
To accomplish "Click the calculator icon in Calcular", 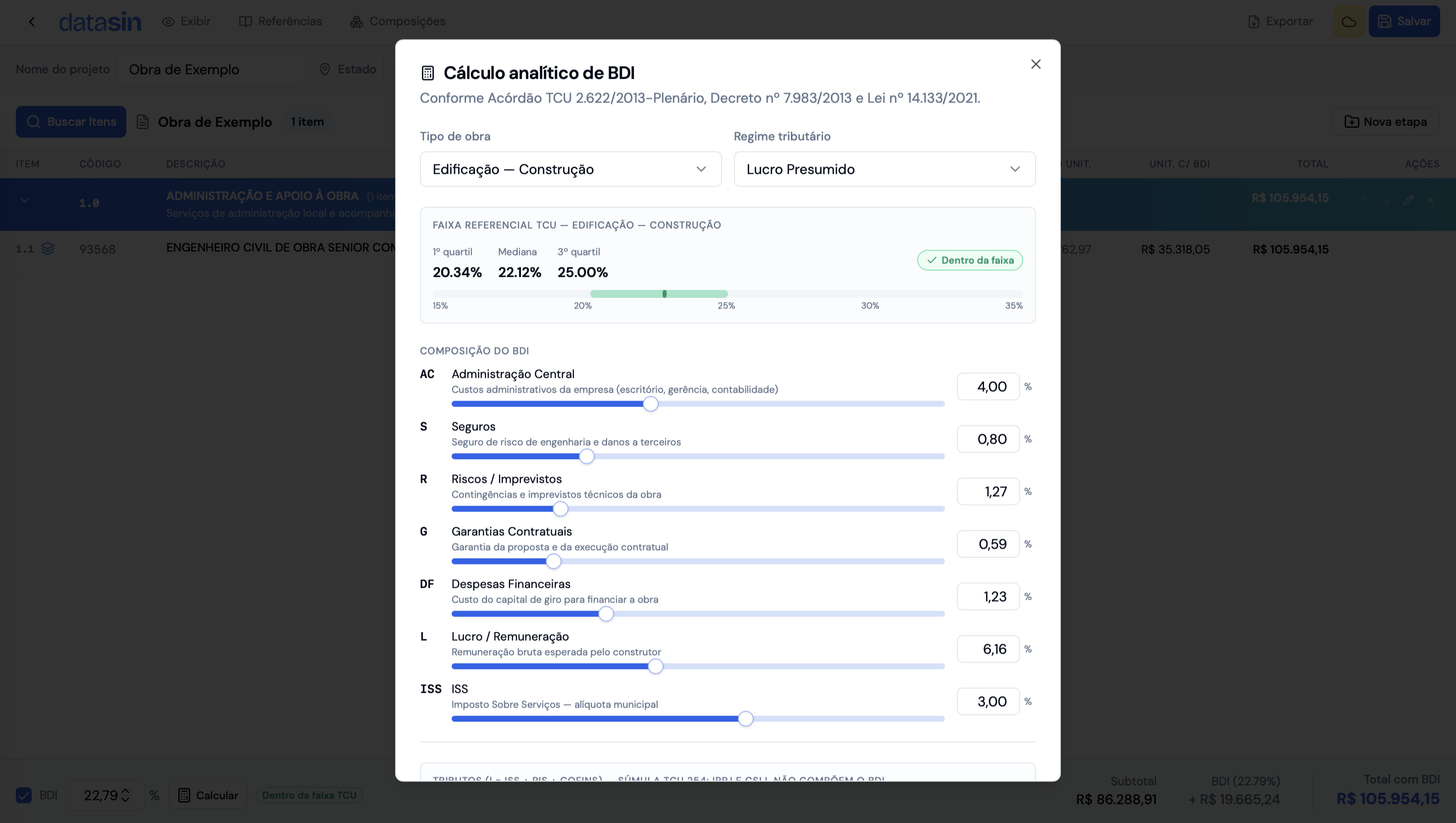I will [x=184, y=796].
